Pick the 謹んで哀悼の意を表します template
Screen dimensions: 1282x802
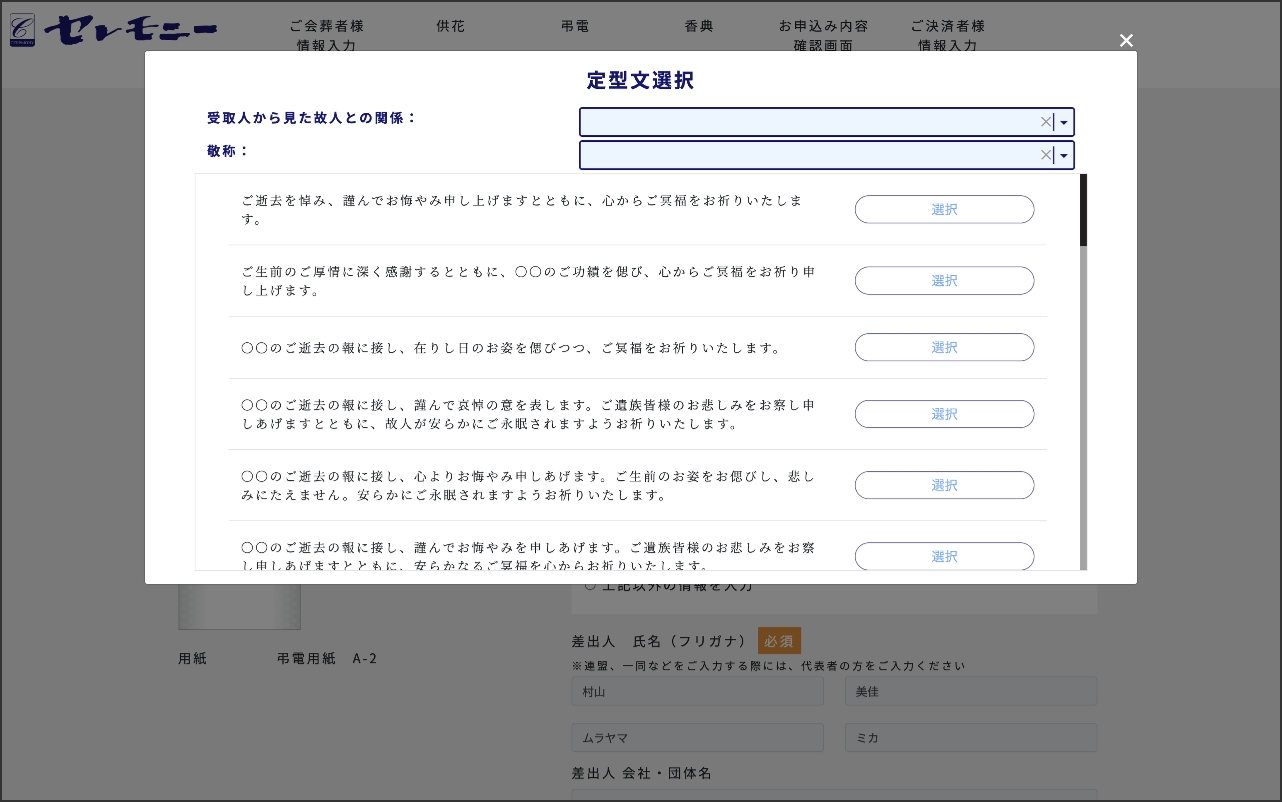(944, 414)
